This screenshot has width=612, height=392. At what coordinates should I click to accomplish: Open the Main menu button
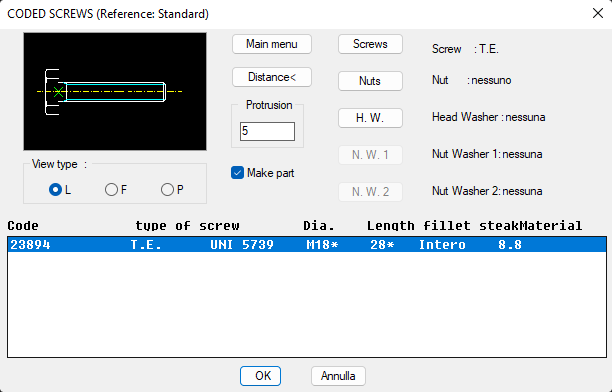pyautogui.click(x=272, y=44)
